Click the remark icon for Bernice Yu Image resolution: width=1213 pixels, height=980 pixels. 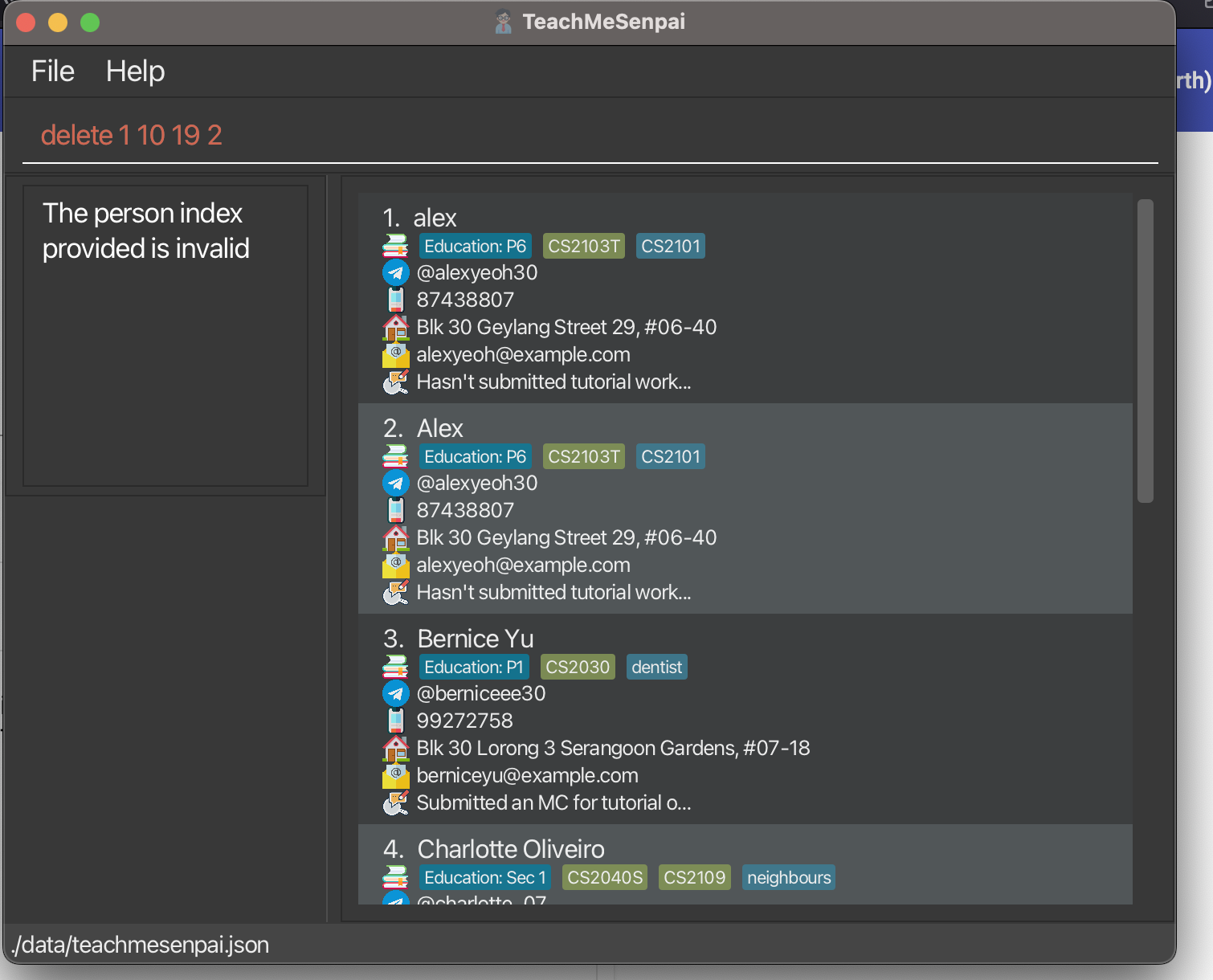[395, 802]
